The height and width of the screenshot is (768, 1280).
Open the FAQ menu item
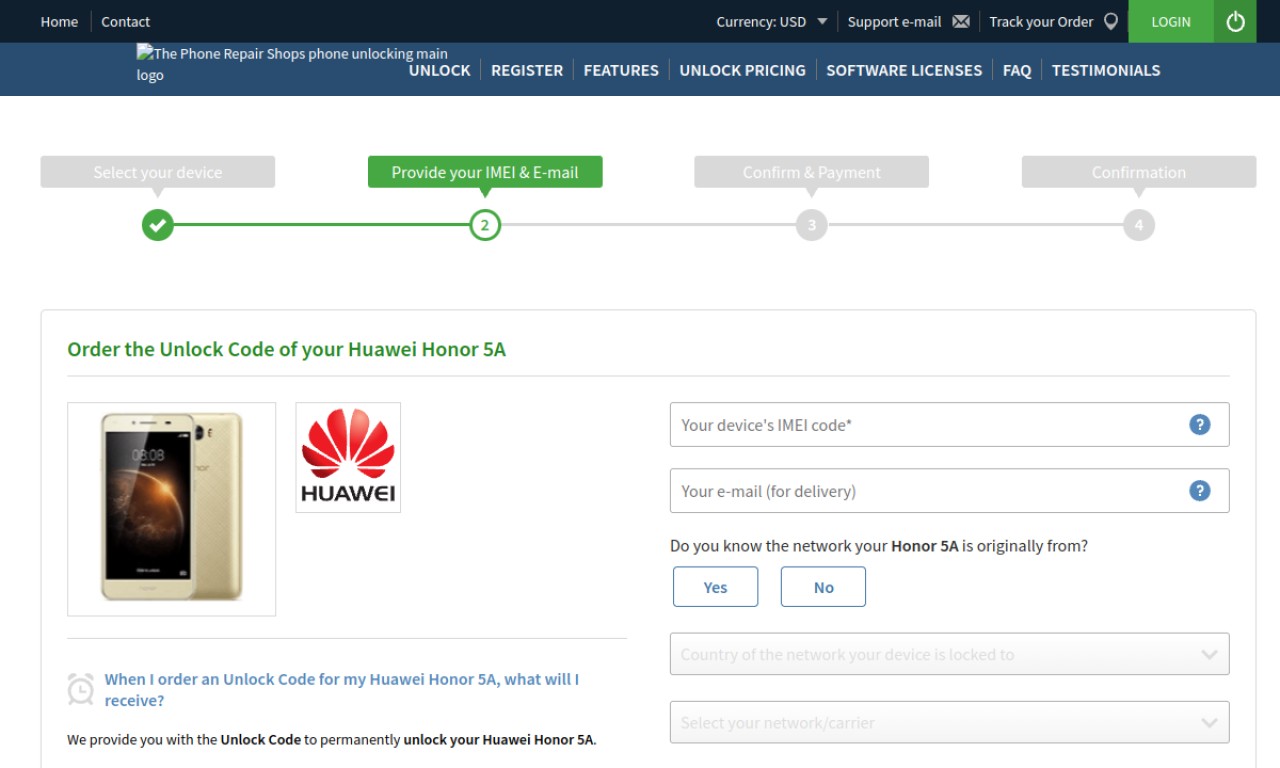(1017, 70)
